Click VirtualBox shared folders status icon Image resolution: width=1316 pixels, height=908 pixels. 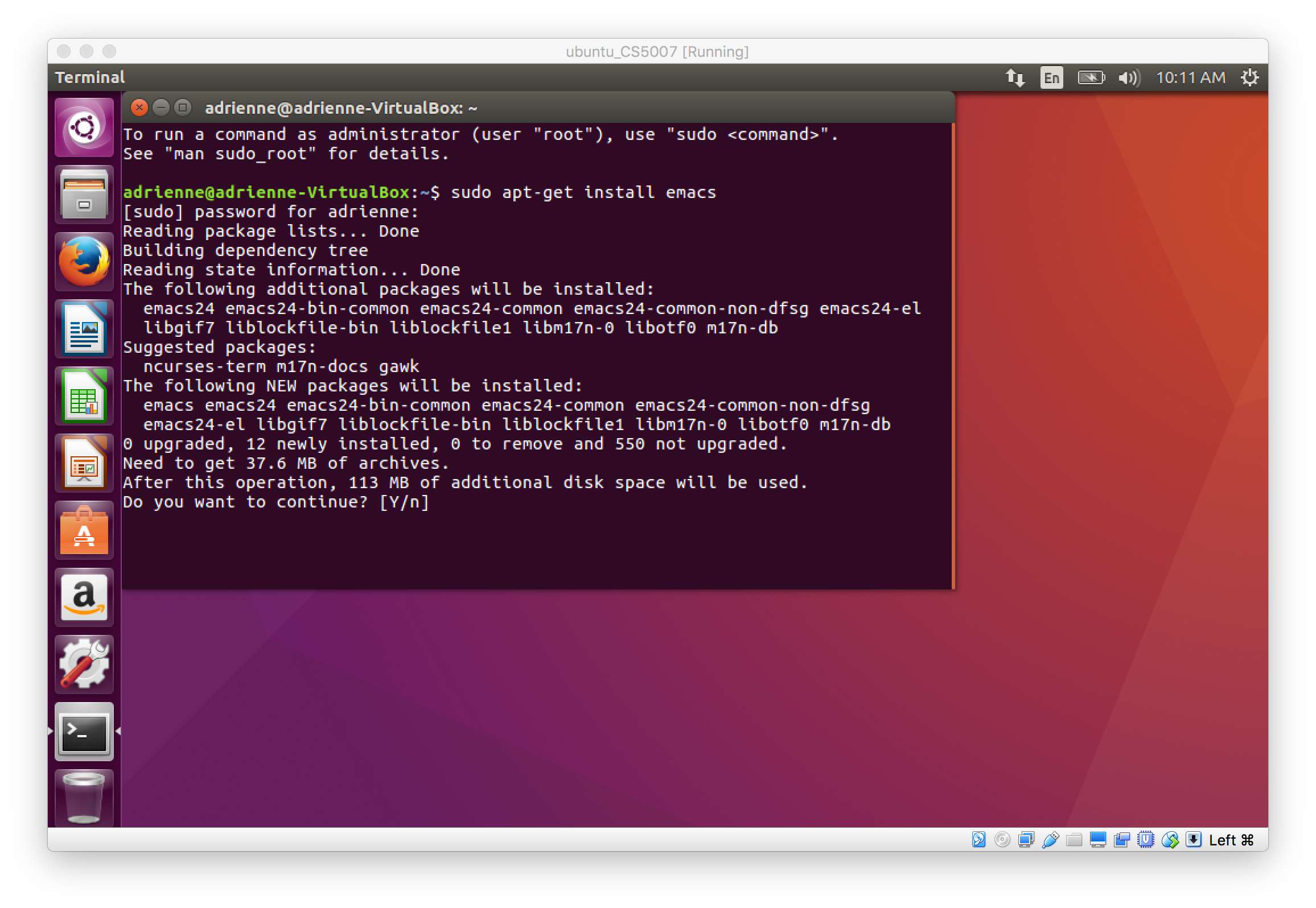click(x=1074, y=840)
